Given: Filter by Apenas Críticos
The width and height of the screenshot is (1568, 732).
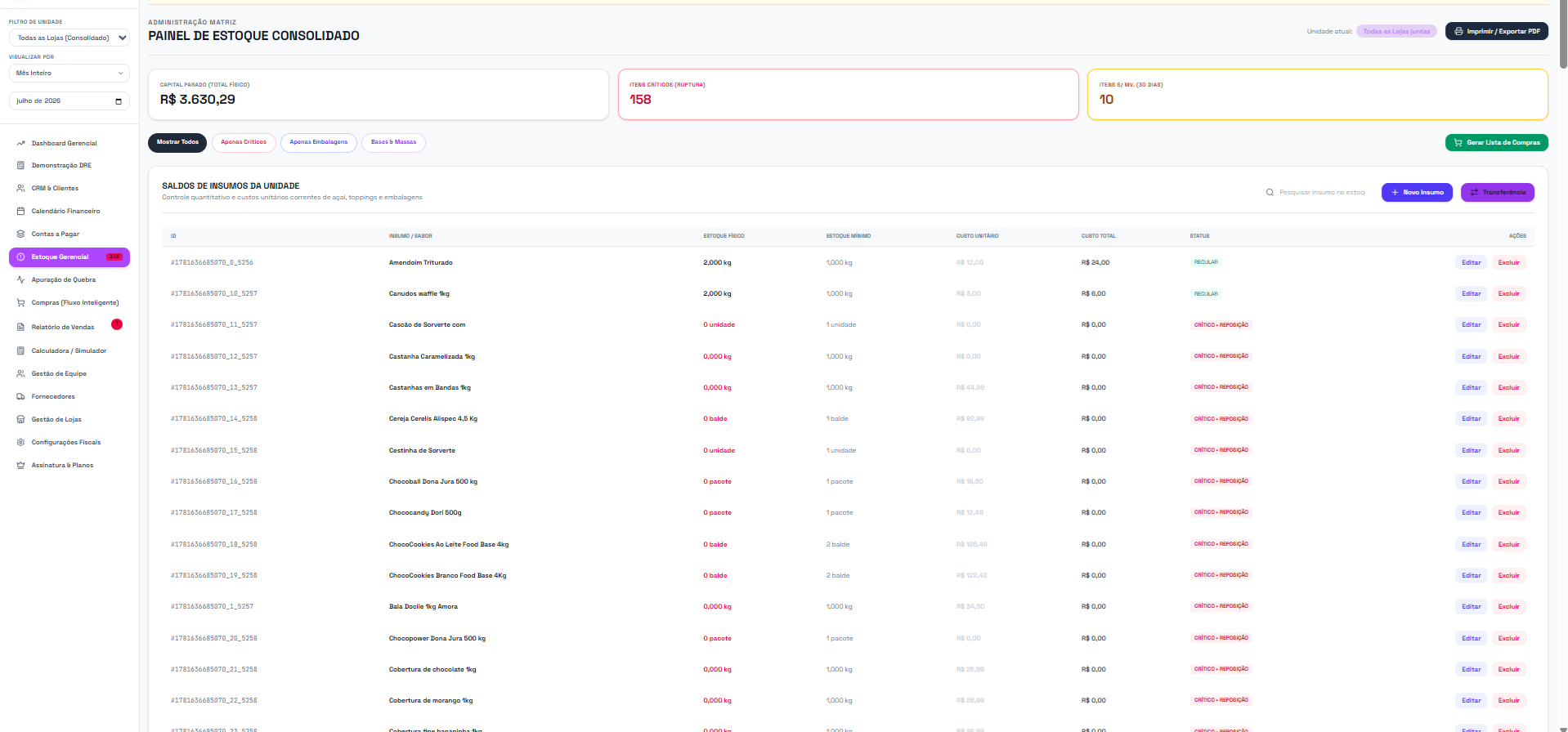Looking at the screenshot, I should 244,142.
